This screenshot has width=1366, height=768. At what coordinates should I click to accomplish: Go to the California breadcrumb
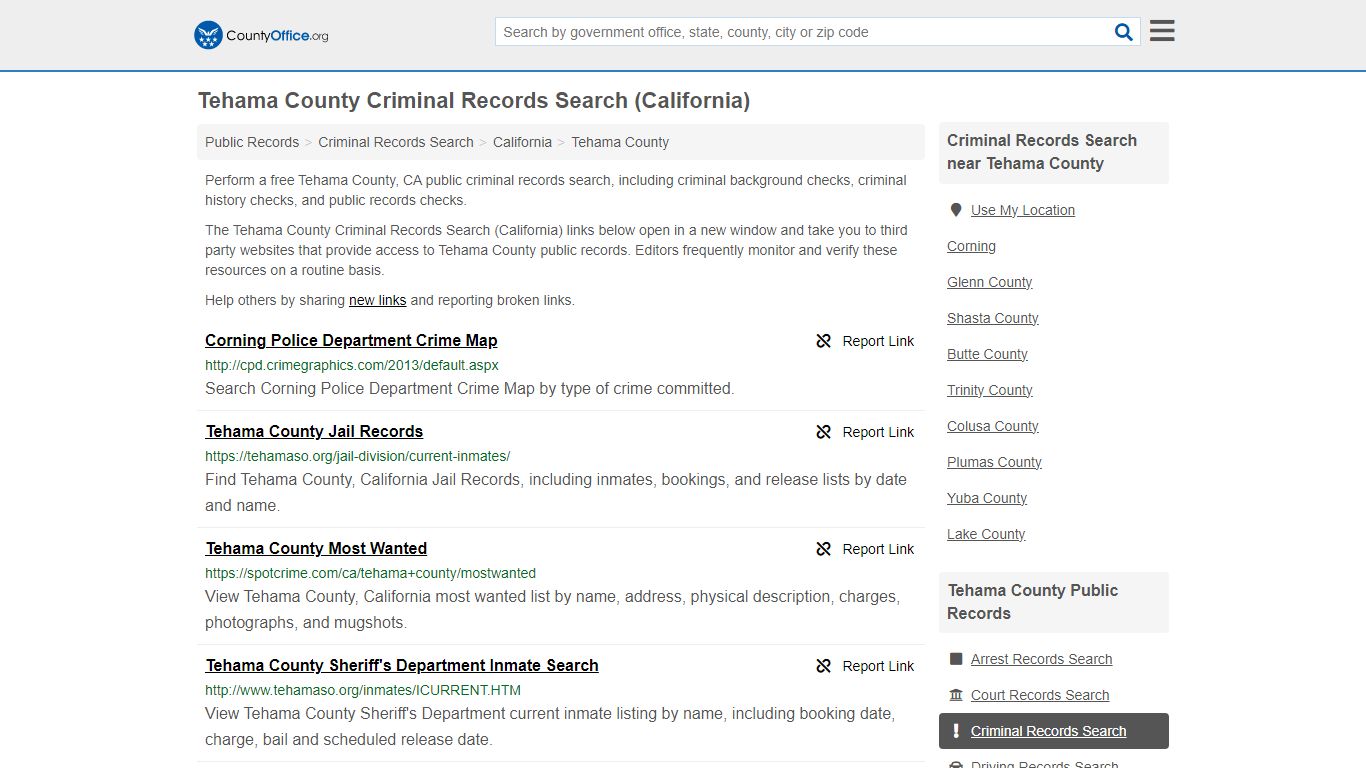[522, 142]
